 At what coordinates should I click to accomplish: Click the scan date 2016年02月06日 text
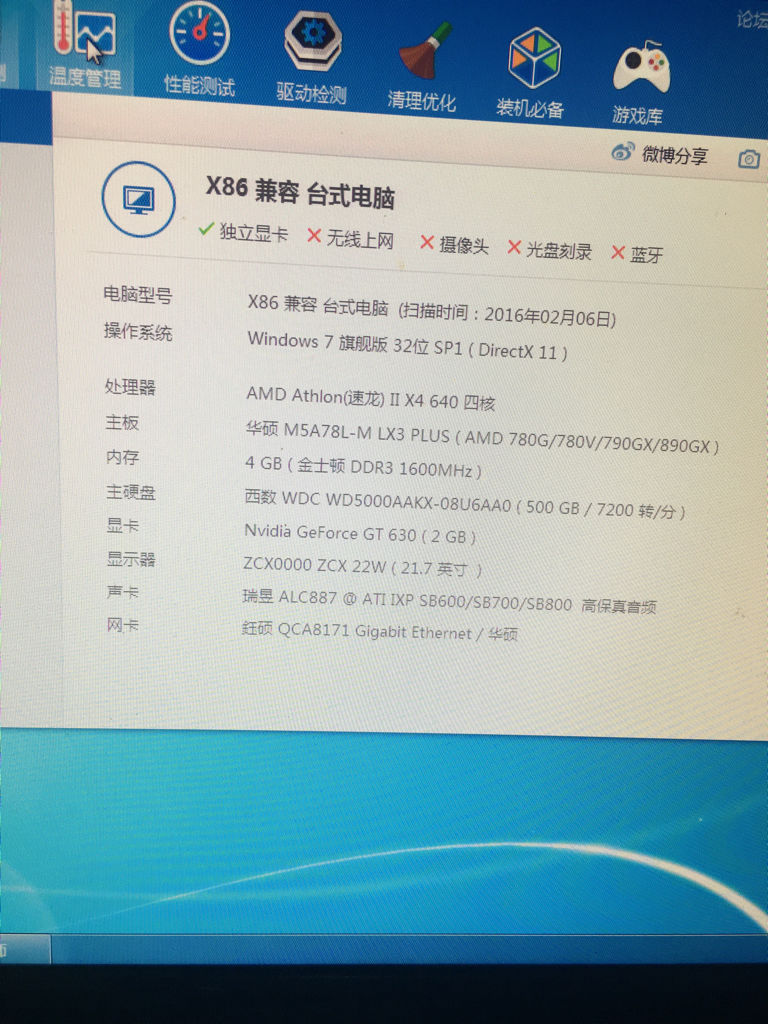coord(547,316)
